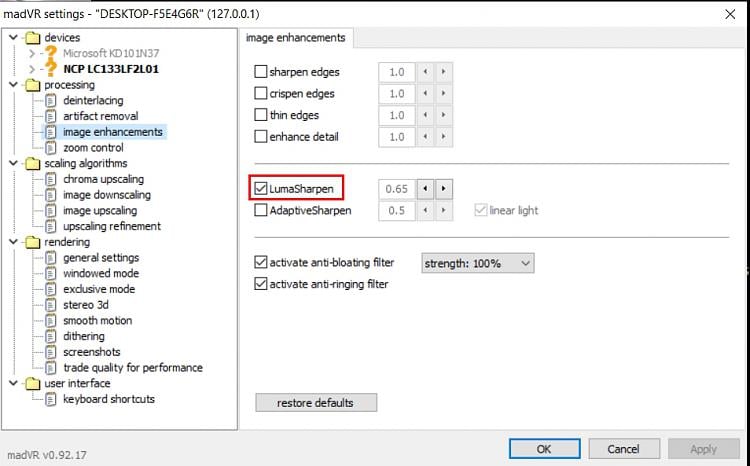Select the image enhancements tab
The height and width of the screenshot is (466, 750).
click(x=296, y=38)
